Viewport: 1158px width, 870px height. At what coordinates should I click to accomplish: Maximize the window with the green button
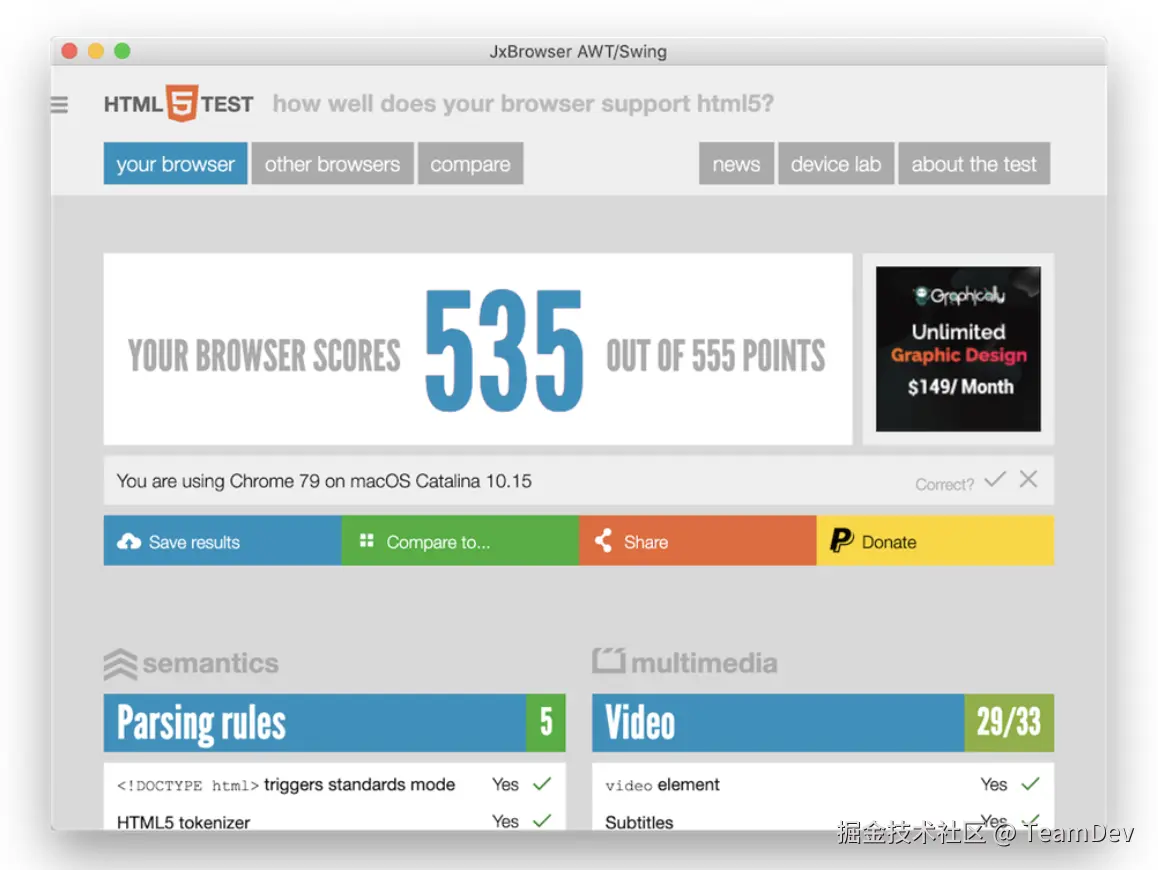tap(123, 51)
